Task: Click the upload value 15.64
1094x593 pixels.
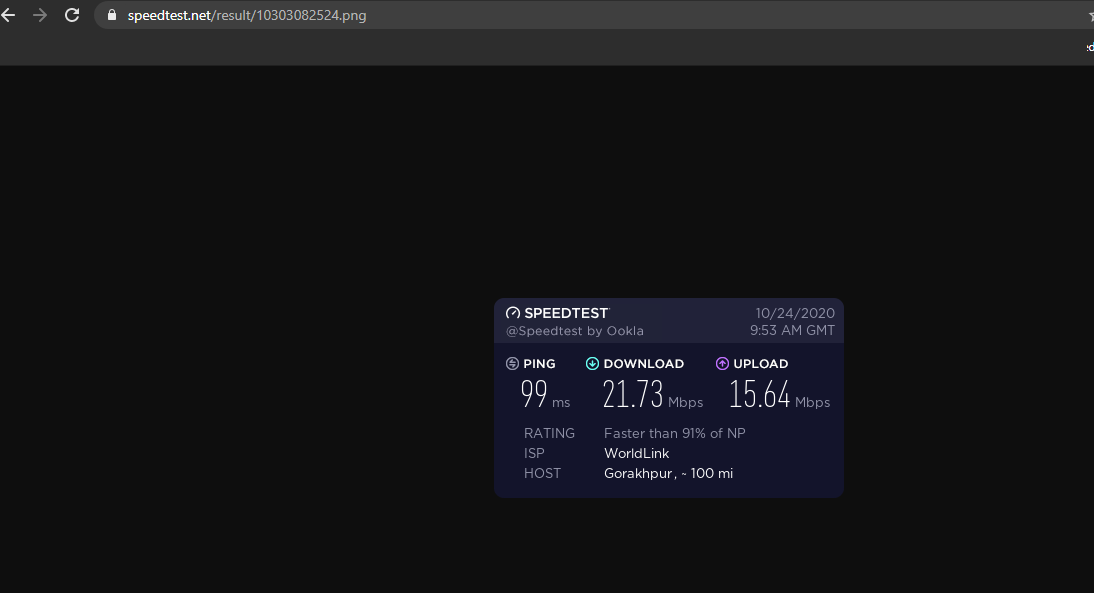Action: pos(760,394)
